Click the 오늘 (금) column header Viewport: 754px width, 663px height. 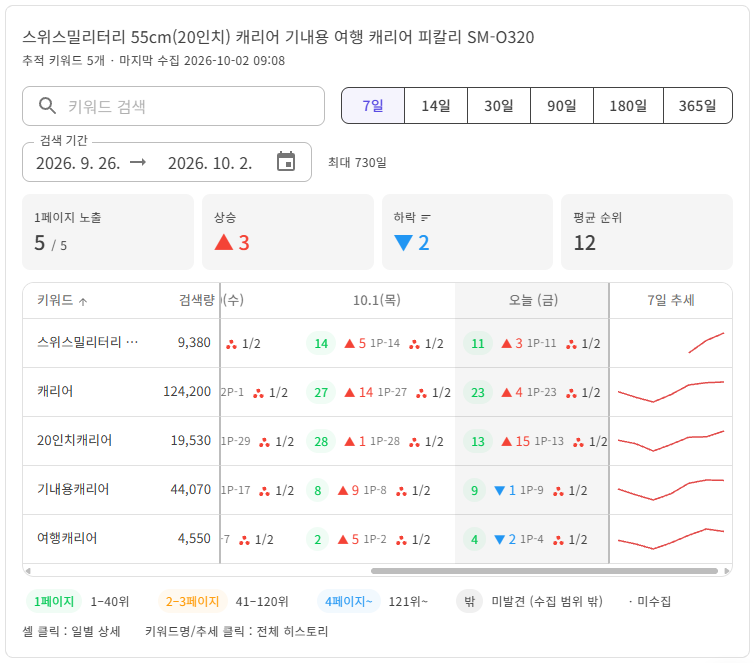click(x=533, y=300)
